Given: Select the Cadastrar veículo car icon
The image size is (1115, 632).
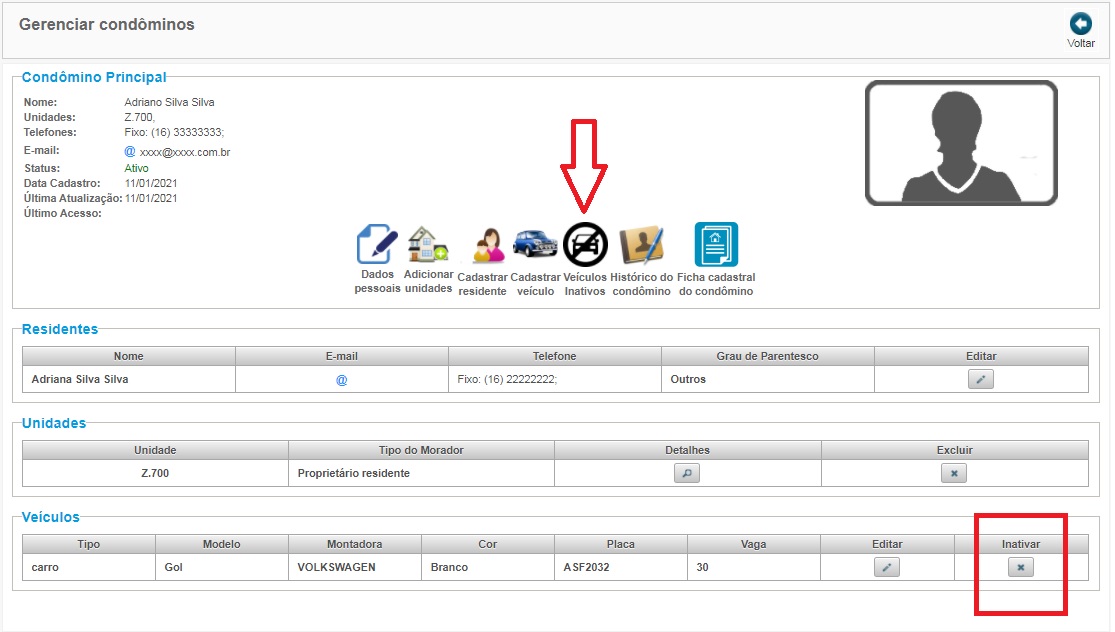Looking at the screenshot, I should (535, 244).
